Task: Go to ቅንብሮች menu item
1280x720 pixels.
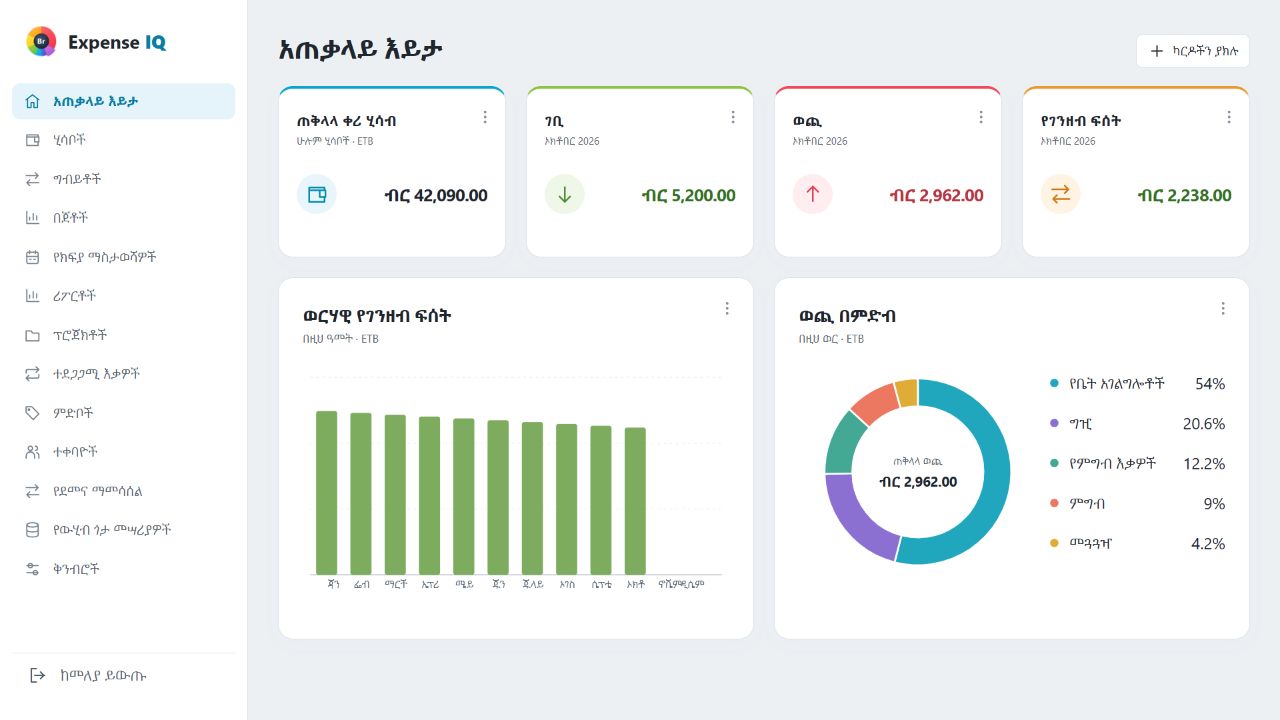Action: coord(123,569)
